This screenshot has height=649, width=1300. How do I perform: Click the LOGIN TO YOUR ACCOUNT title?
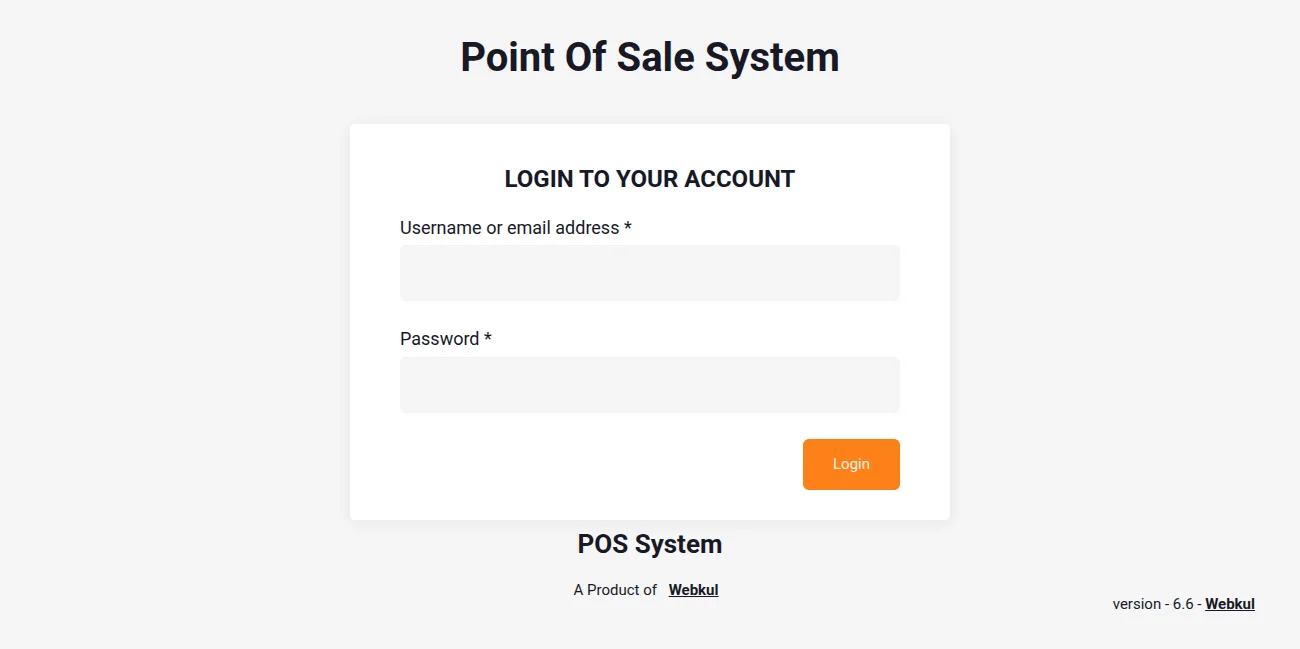click(650, 179)
